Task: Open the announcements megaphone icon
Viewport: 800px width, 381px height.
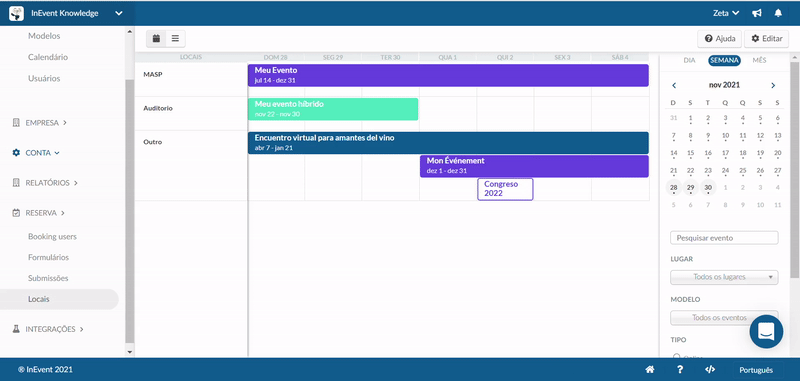Action: pos(757,13)
